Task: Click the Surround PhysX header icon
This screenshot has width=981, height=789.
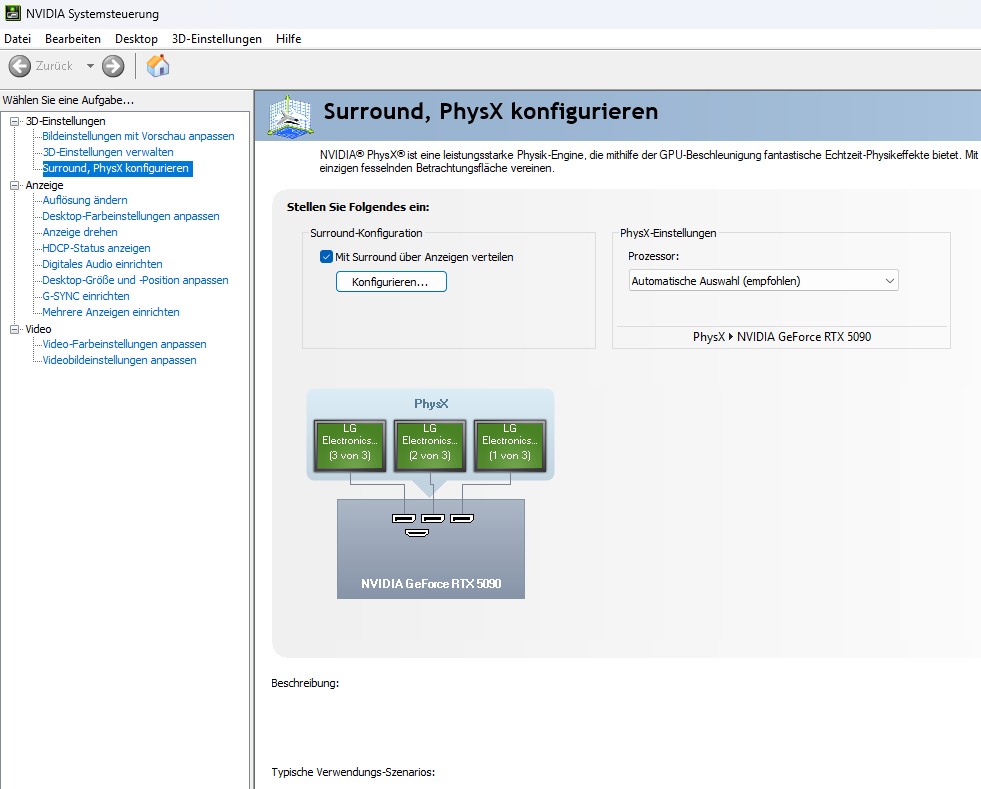Action: (290, 116)
